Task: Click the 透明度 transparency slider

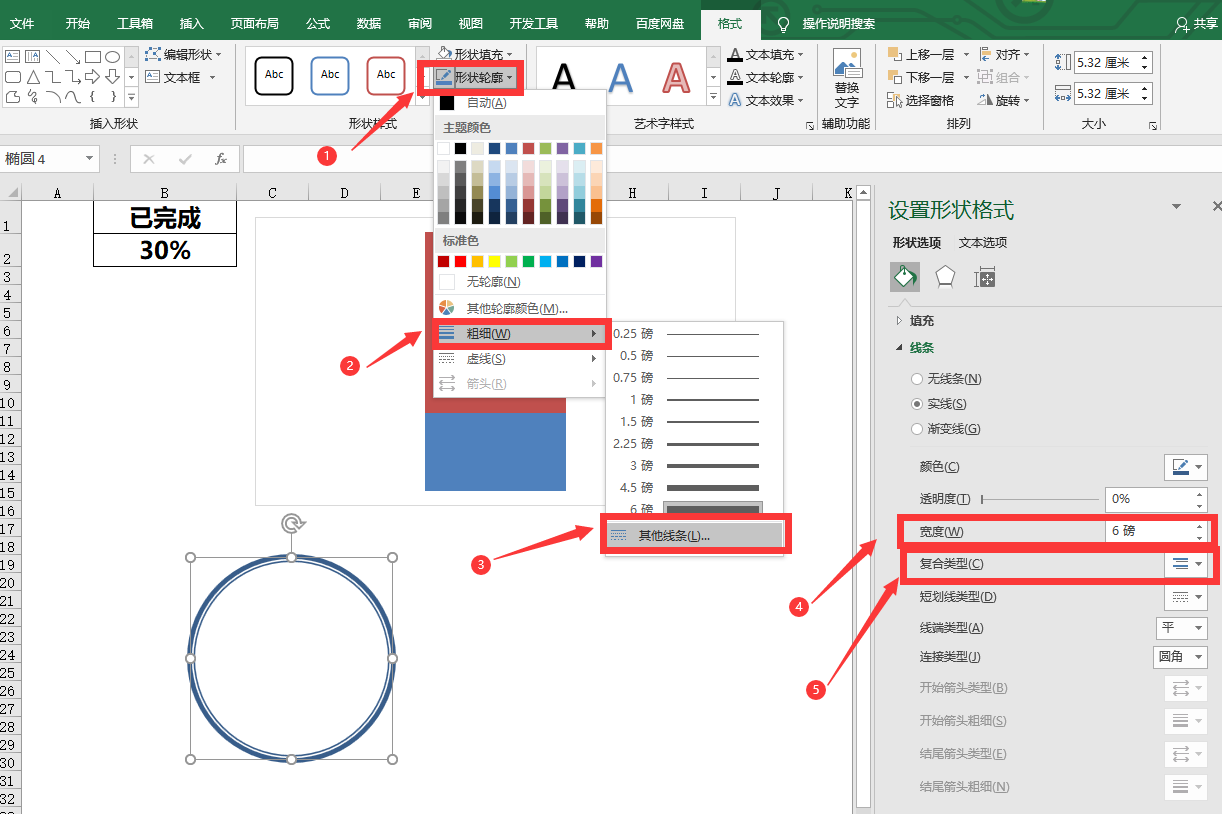Action: (x=1040, y=498)
